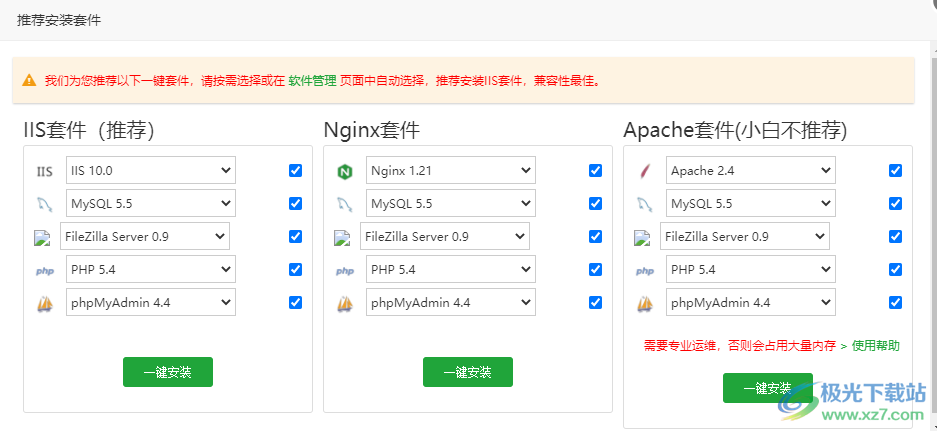Uncheck FileZilla Server checkbox in Apache suite

895,236
